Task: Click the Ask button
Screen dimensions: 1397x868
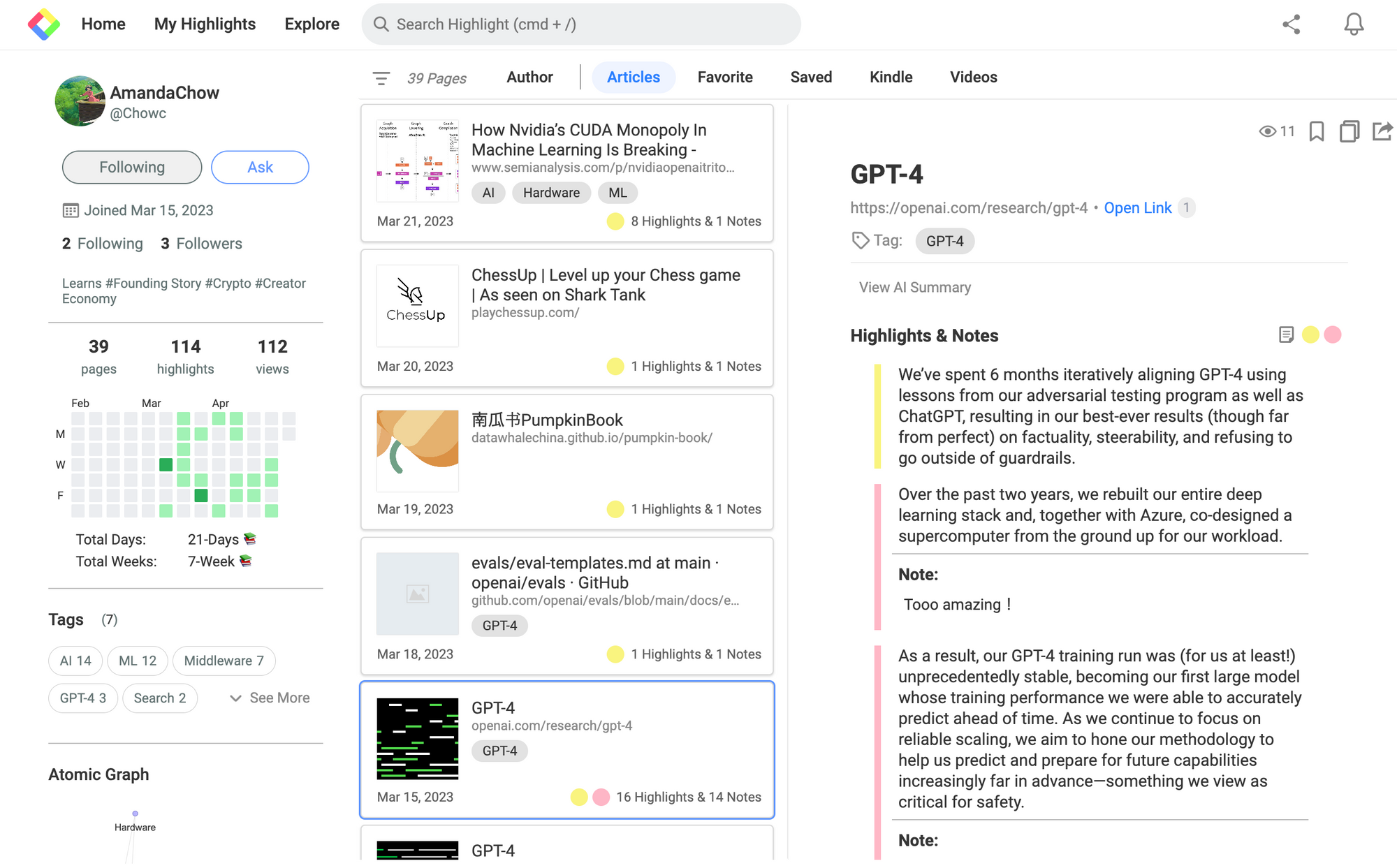Action: (260, 168)
